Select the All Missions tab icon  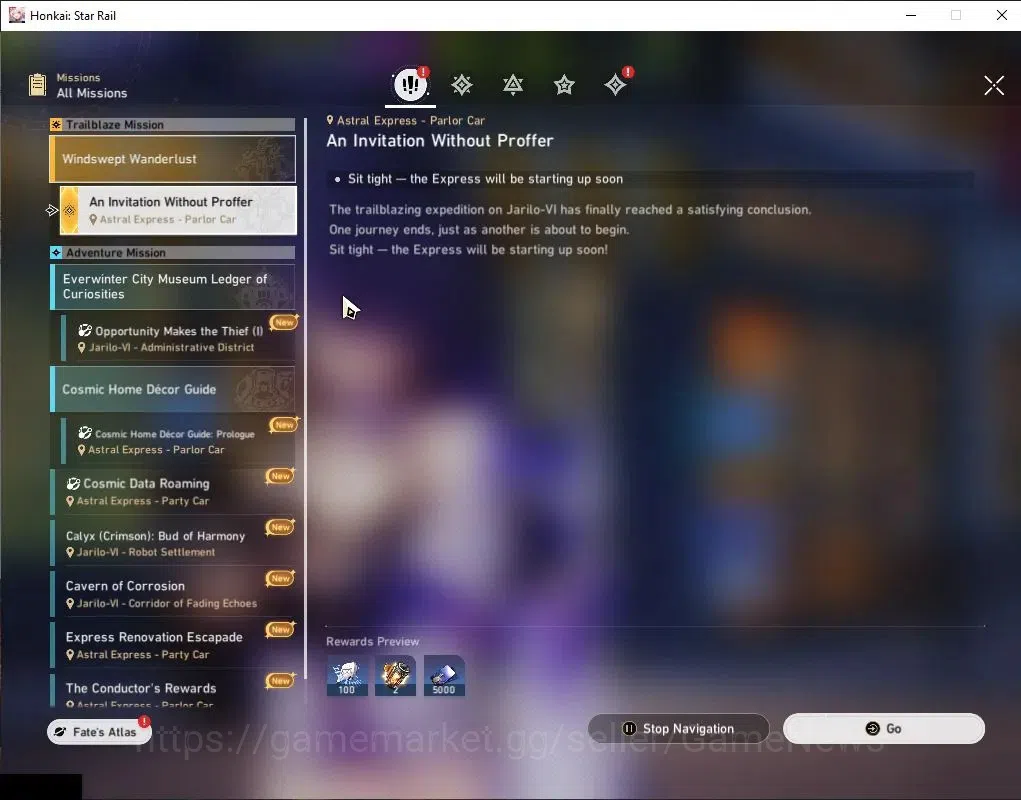[x=410, y=84]
